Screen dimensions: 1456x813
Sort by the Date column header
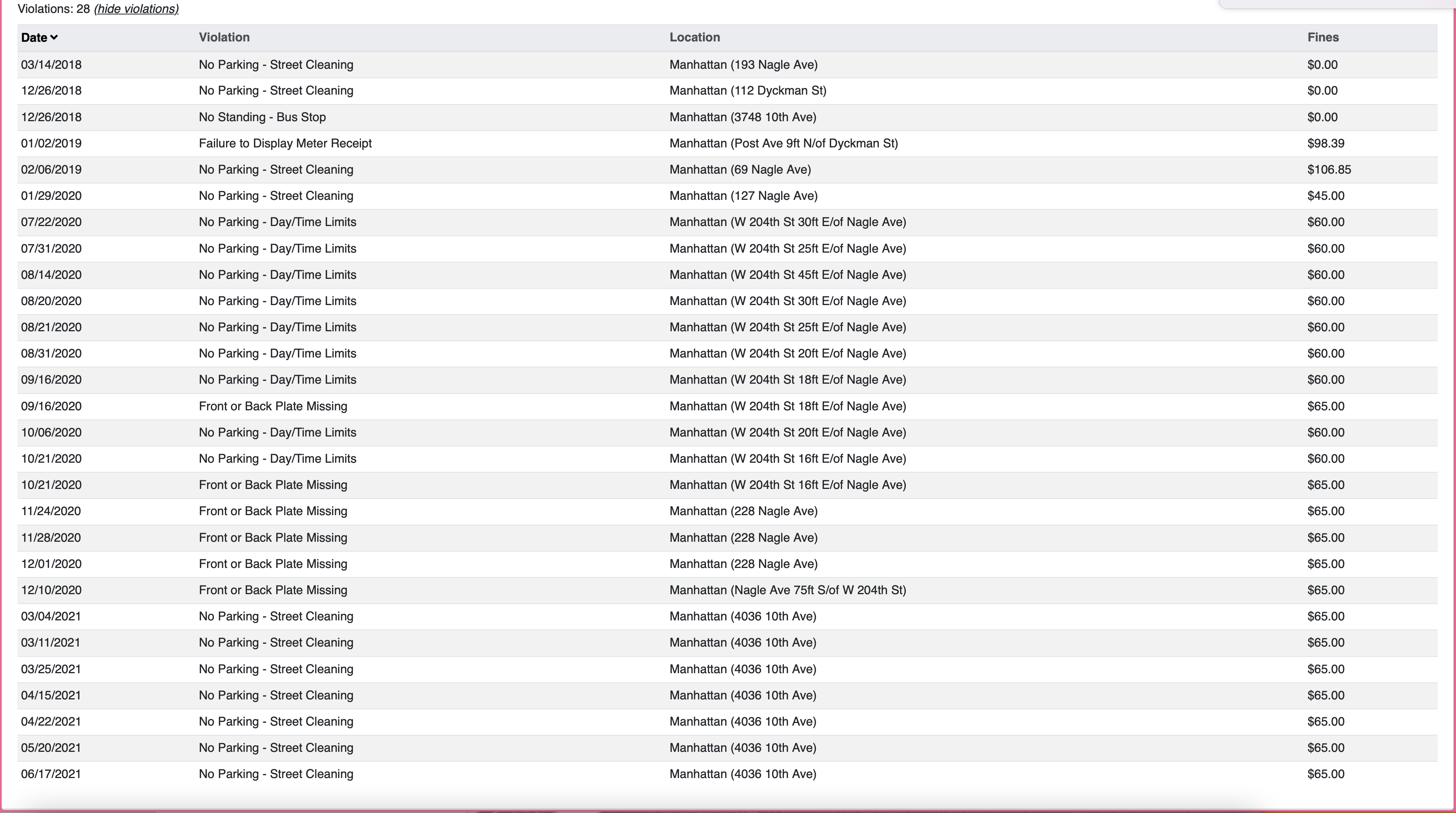coord(34,38)
